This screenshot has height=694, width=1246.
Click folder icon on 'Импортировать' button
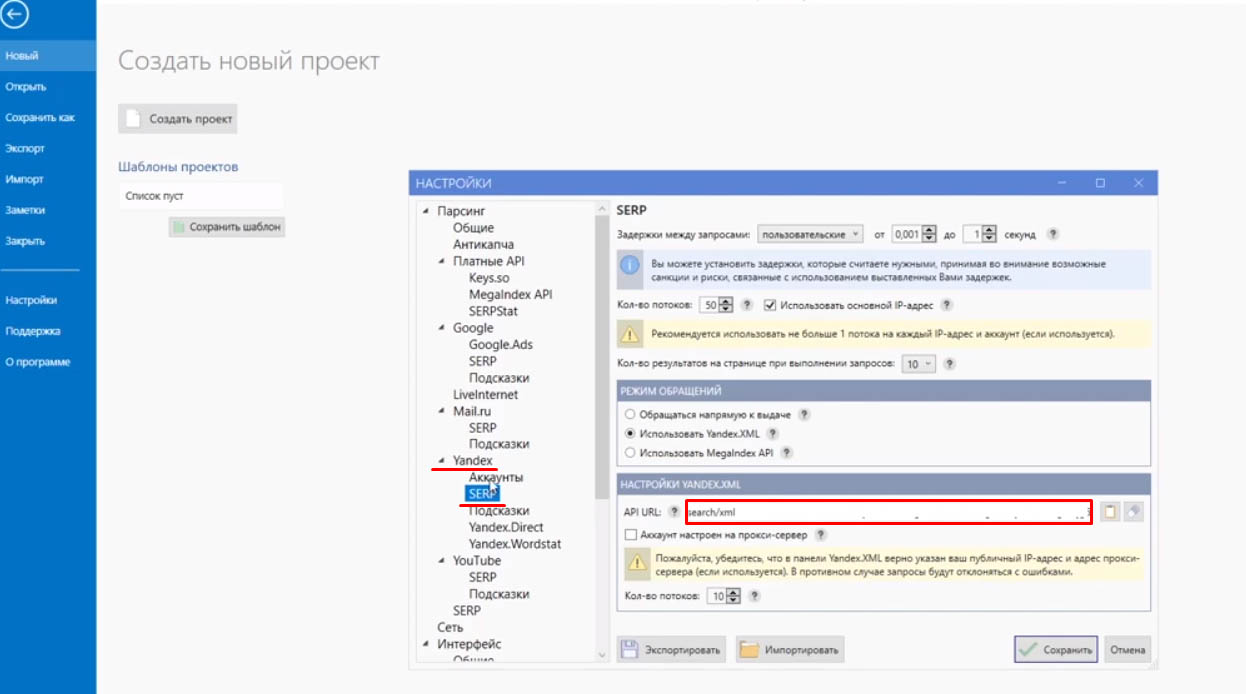(x=749, y=649)
